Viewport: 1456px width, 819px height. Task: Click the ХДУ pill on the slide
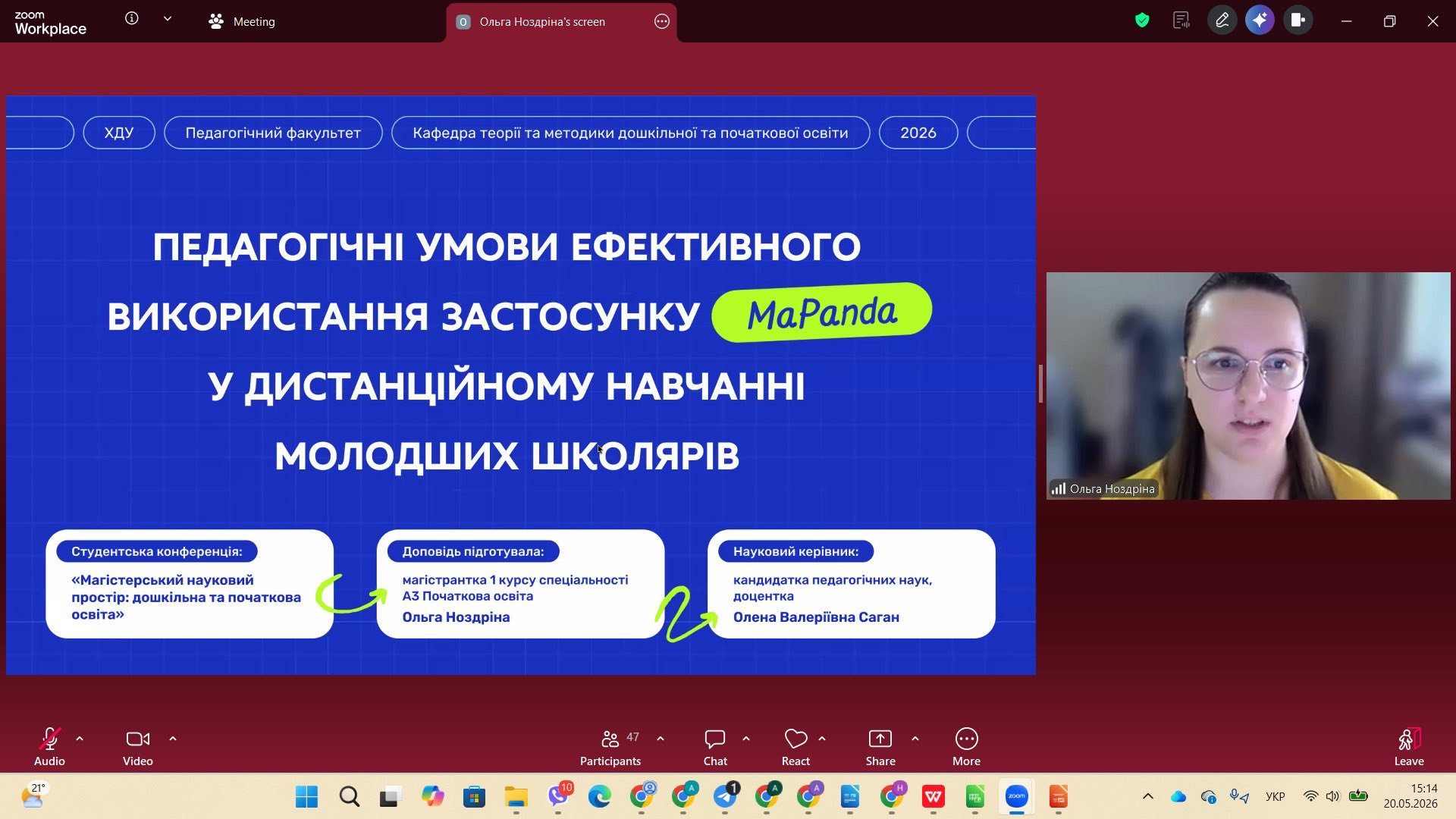119,133
